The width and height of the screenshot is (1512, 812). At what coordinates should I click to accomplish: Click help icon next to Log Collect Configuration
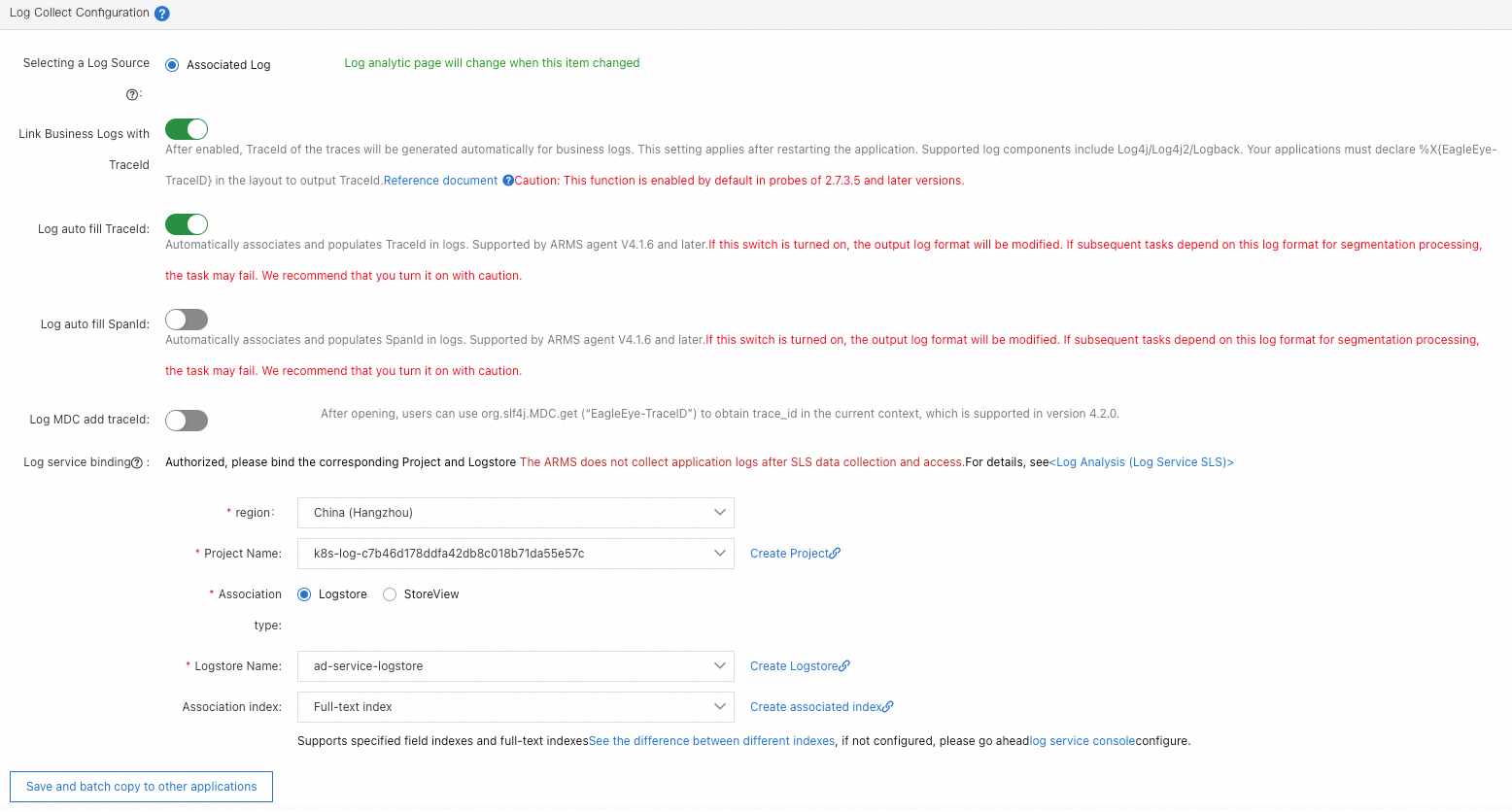pyautogui.click(x=162, y=14)
